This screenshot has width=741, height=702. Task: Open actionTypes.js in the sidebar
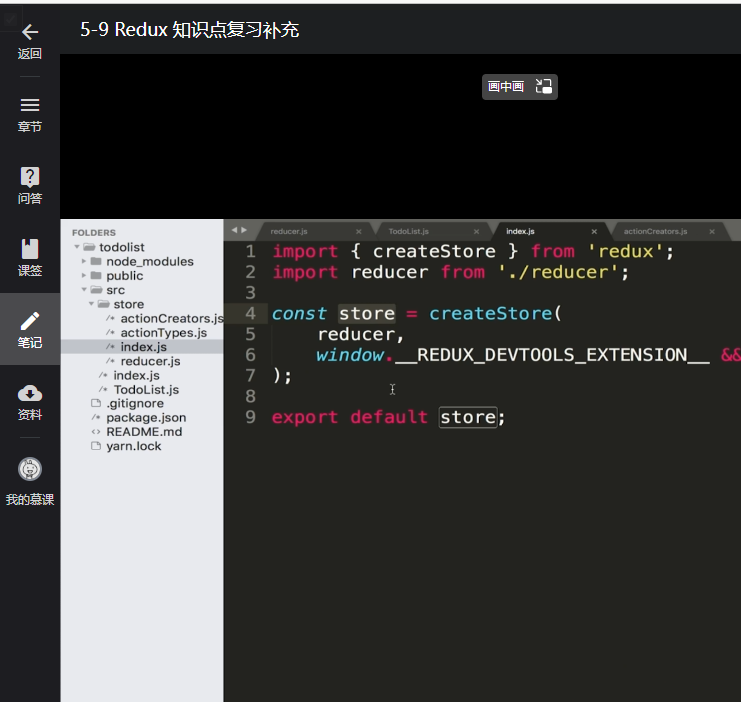[x=164, y=333]
